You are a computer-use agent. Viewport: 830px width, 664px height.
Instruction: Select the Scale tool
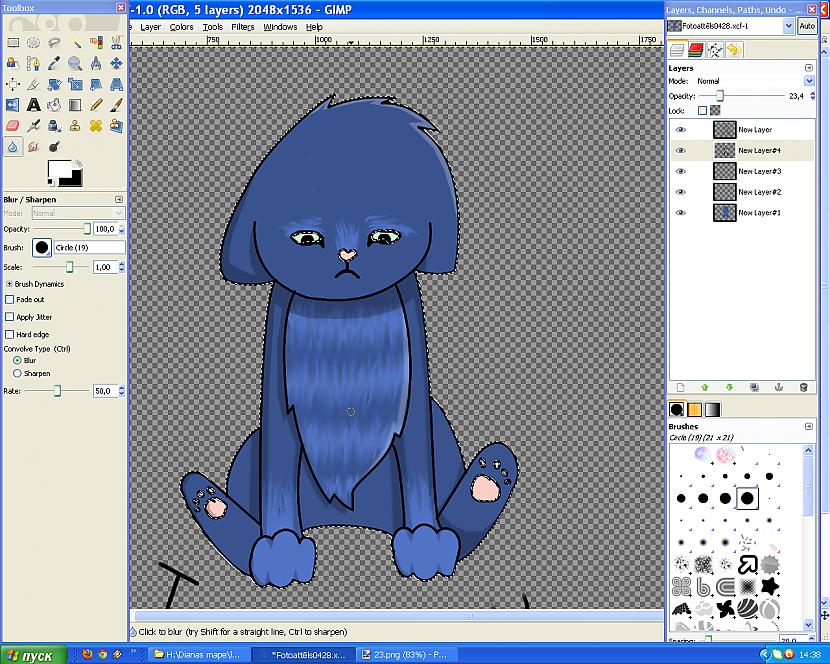click(75, 84)
